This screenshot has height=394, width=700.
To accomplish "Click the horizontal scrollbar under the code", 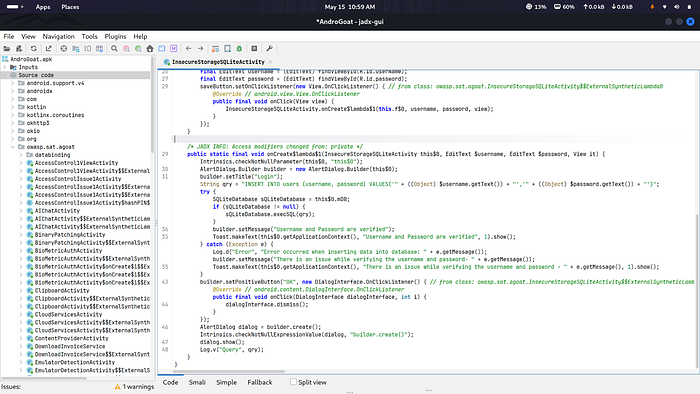I will [x=229, y=371].
